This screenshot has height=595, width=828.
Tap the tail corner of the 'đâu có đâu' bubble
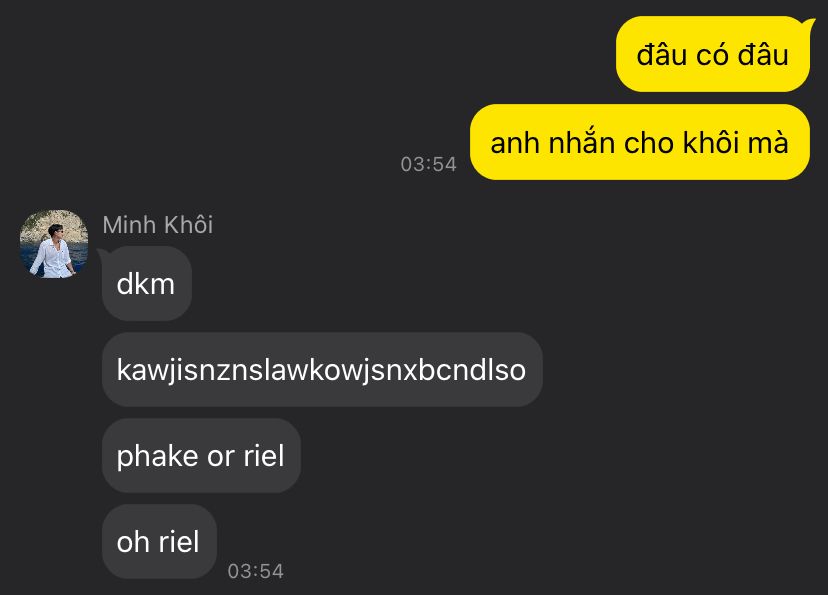tap(807, 25)
